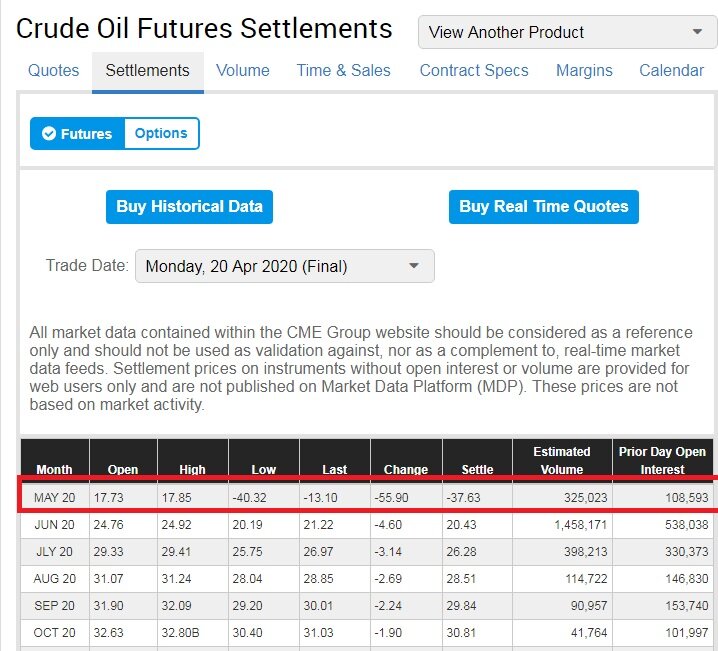Click the OCT 20 month cell
The image size is (718, 651).
point(54,636)
